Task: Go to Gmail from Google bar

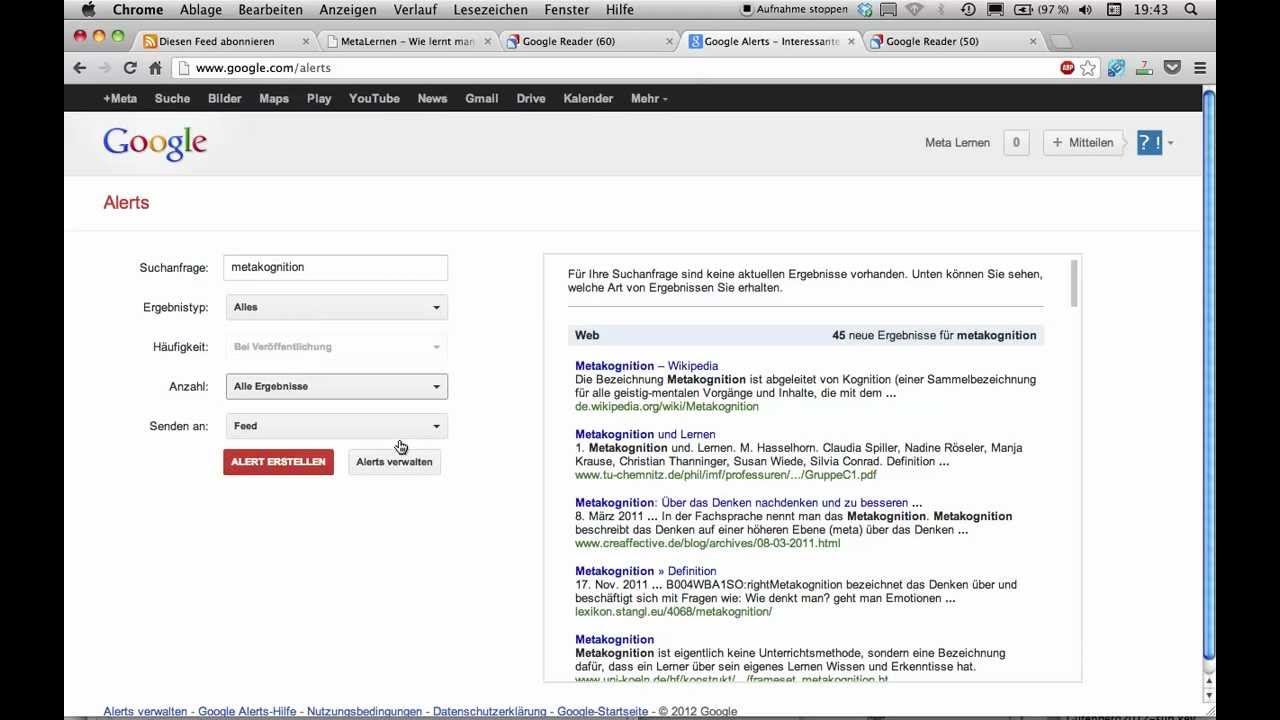Action: point(481,98)
